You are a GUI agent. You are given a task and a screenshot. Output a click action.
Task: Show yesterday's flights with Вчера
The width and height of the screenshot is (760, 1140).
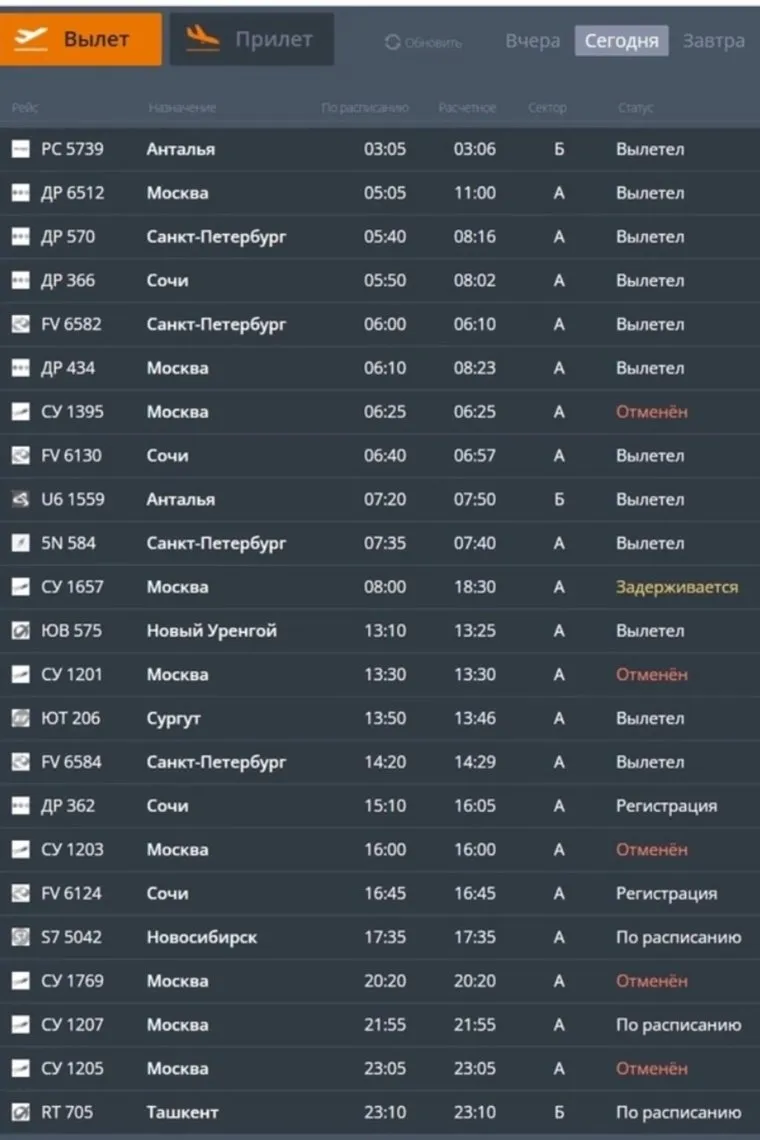[532, 41]
